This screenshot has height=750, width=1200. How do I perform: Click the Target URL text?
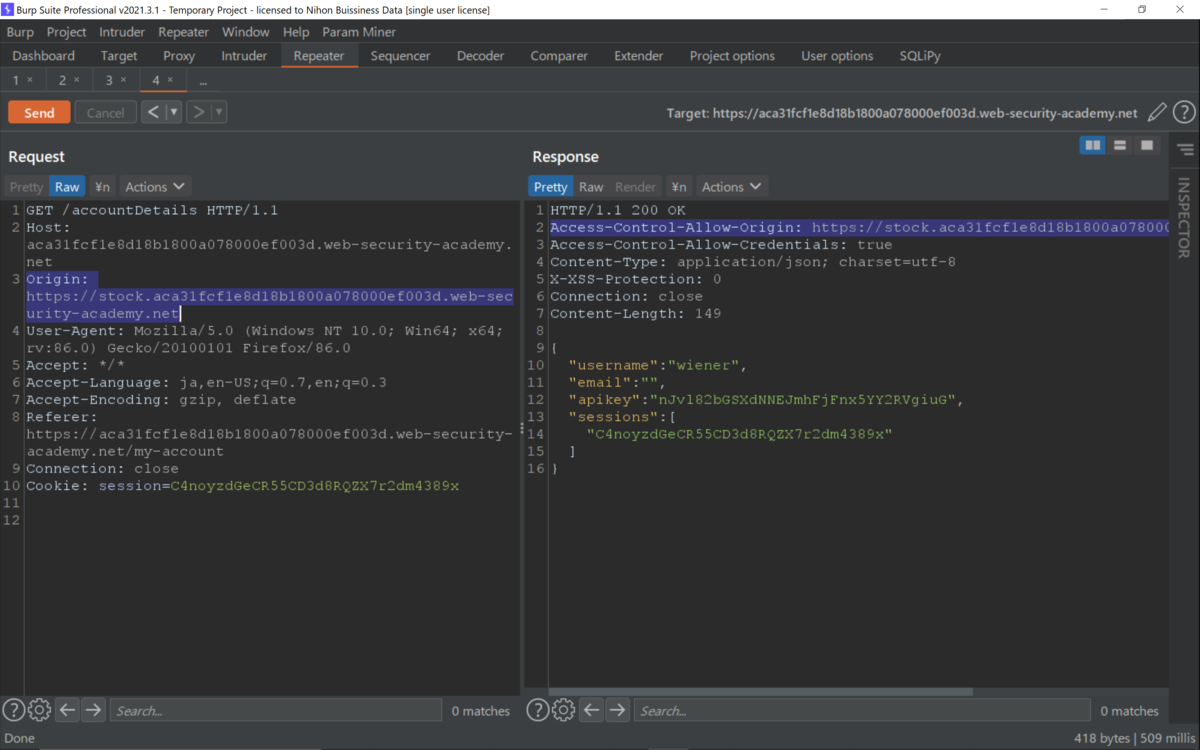[902, 113]
